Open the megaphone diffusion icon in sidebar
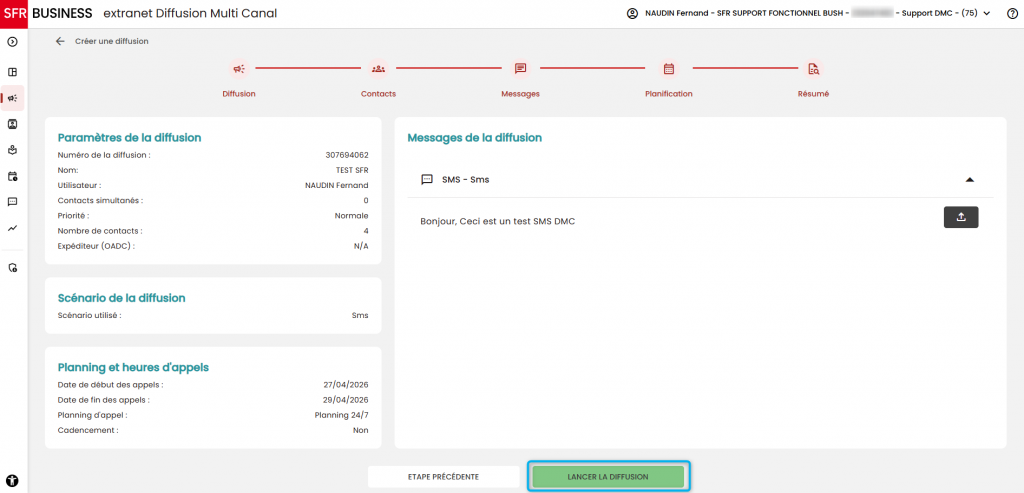The image size is (1024, 493). pos(12,98)
